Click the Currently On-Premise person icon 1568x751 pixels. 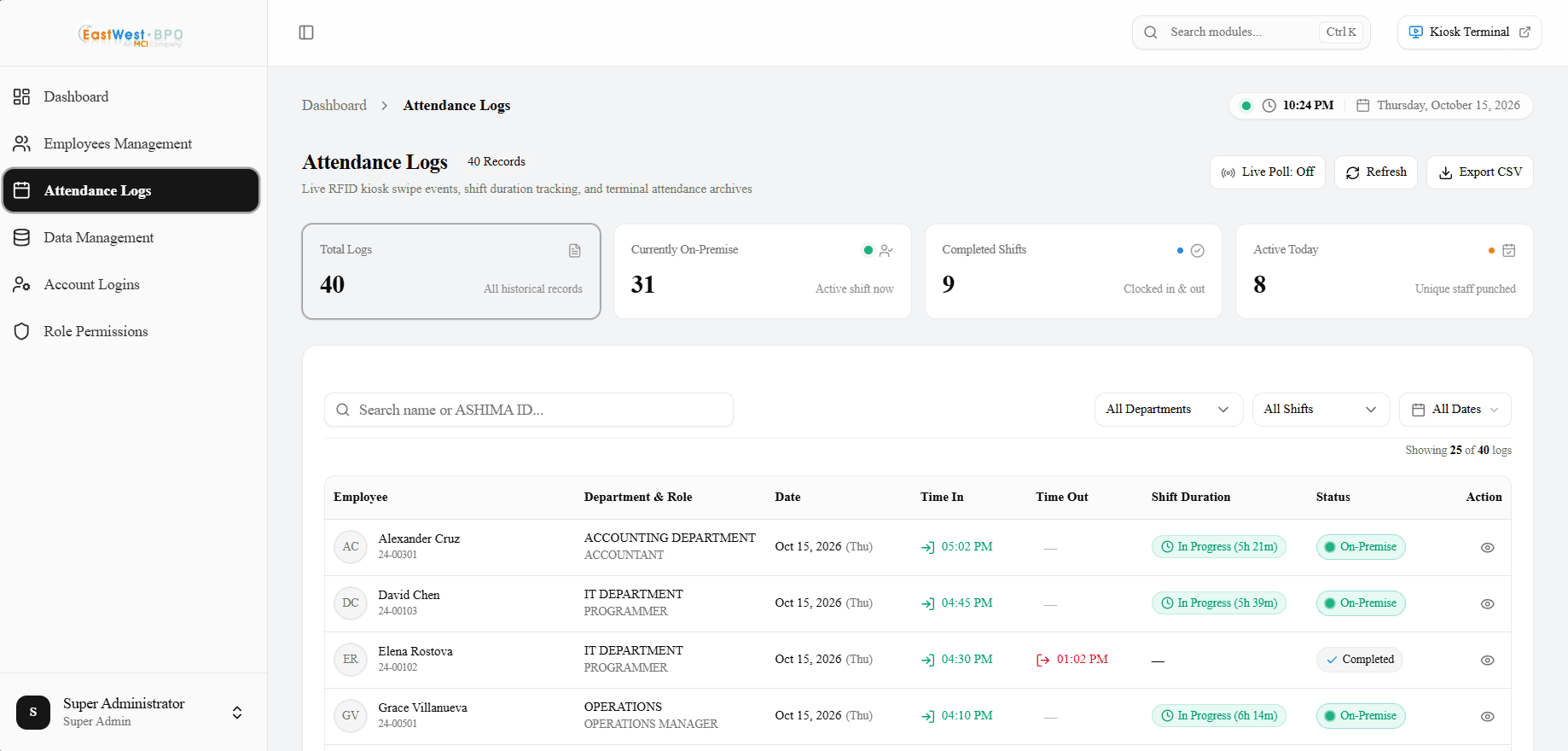click(x=886, y=251)
